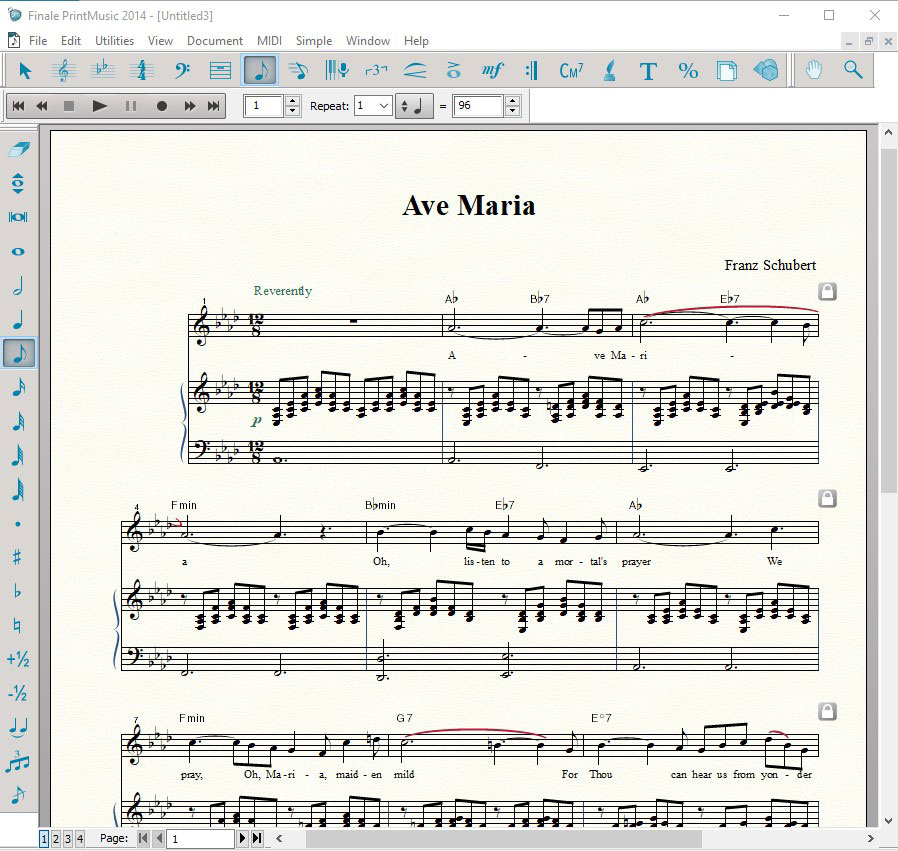Screen dimensions: 898x851
Task: Open the Chord tool CM7
Action: [571, 70]
